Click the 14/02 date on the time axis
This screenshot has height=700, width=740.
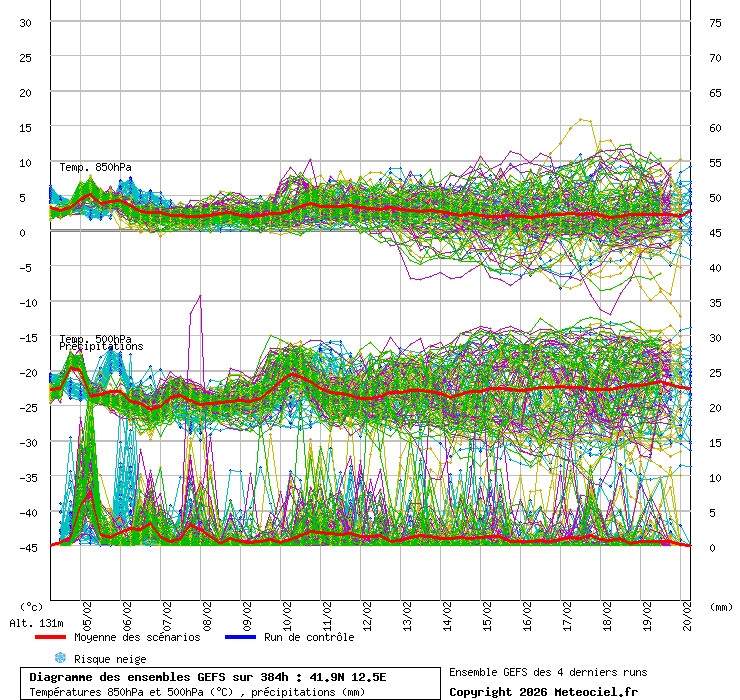[x=448, y=611]
